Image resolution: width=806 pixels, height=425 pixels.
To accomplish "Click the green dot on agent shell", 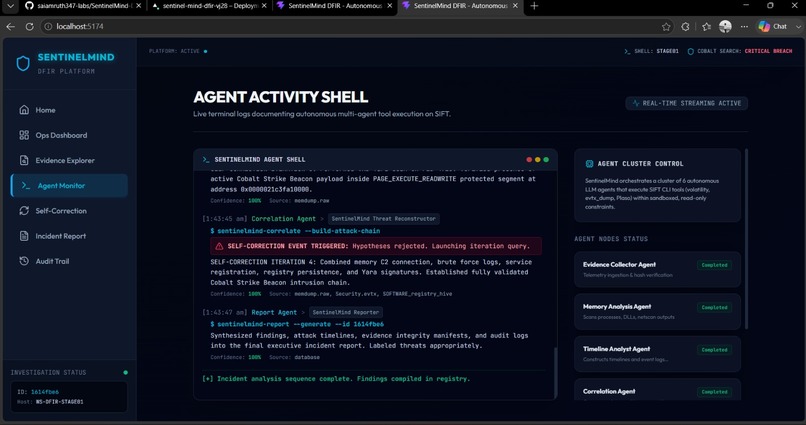I will pyautogui.click(x=546, y=159).
